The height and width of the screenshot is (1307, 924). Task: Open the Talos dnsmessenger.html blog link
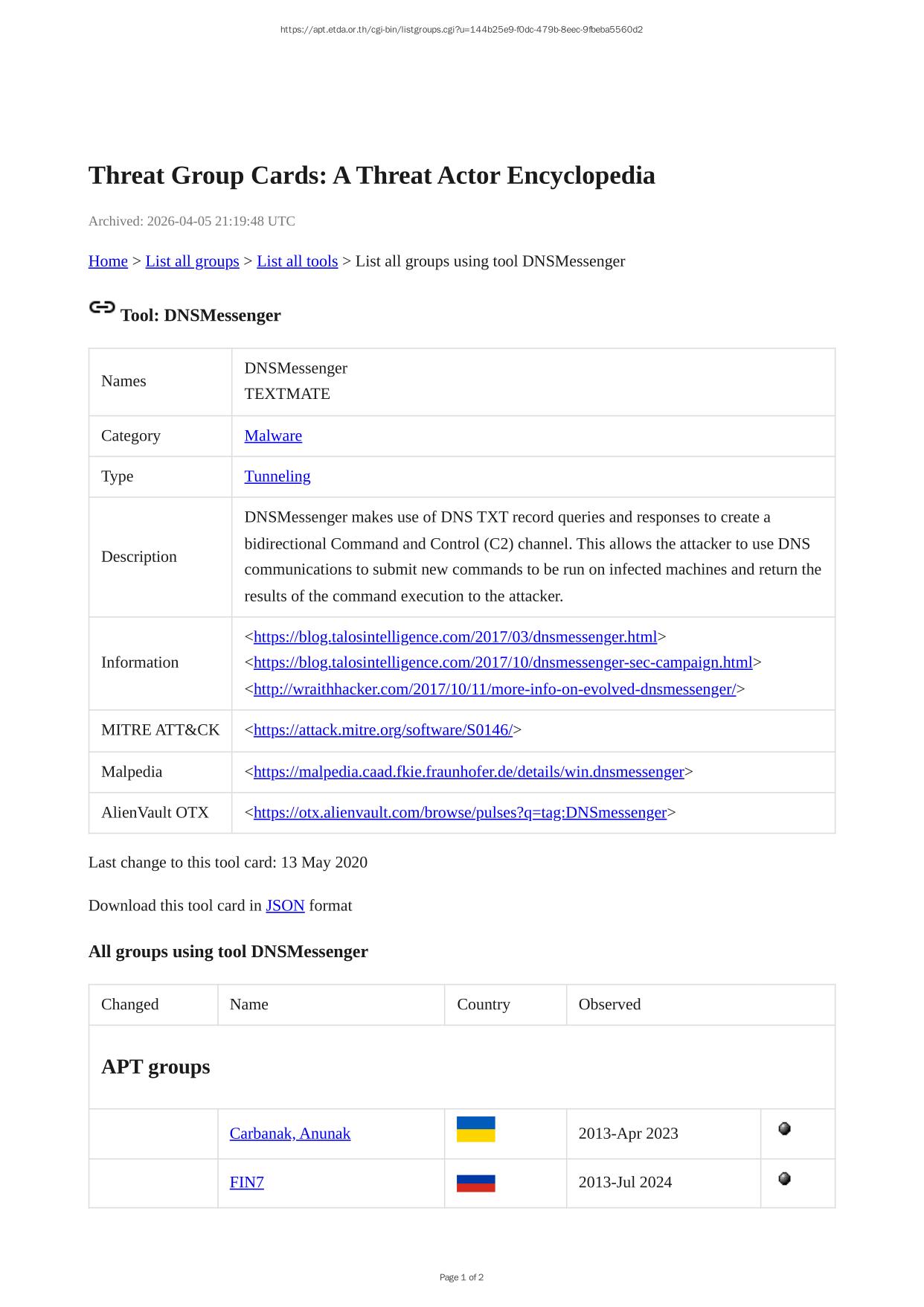(x=455, y=637)
